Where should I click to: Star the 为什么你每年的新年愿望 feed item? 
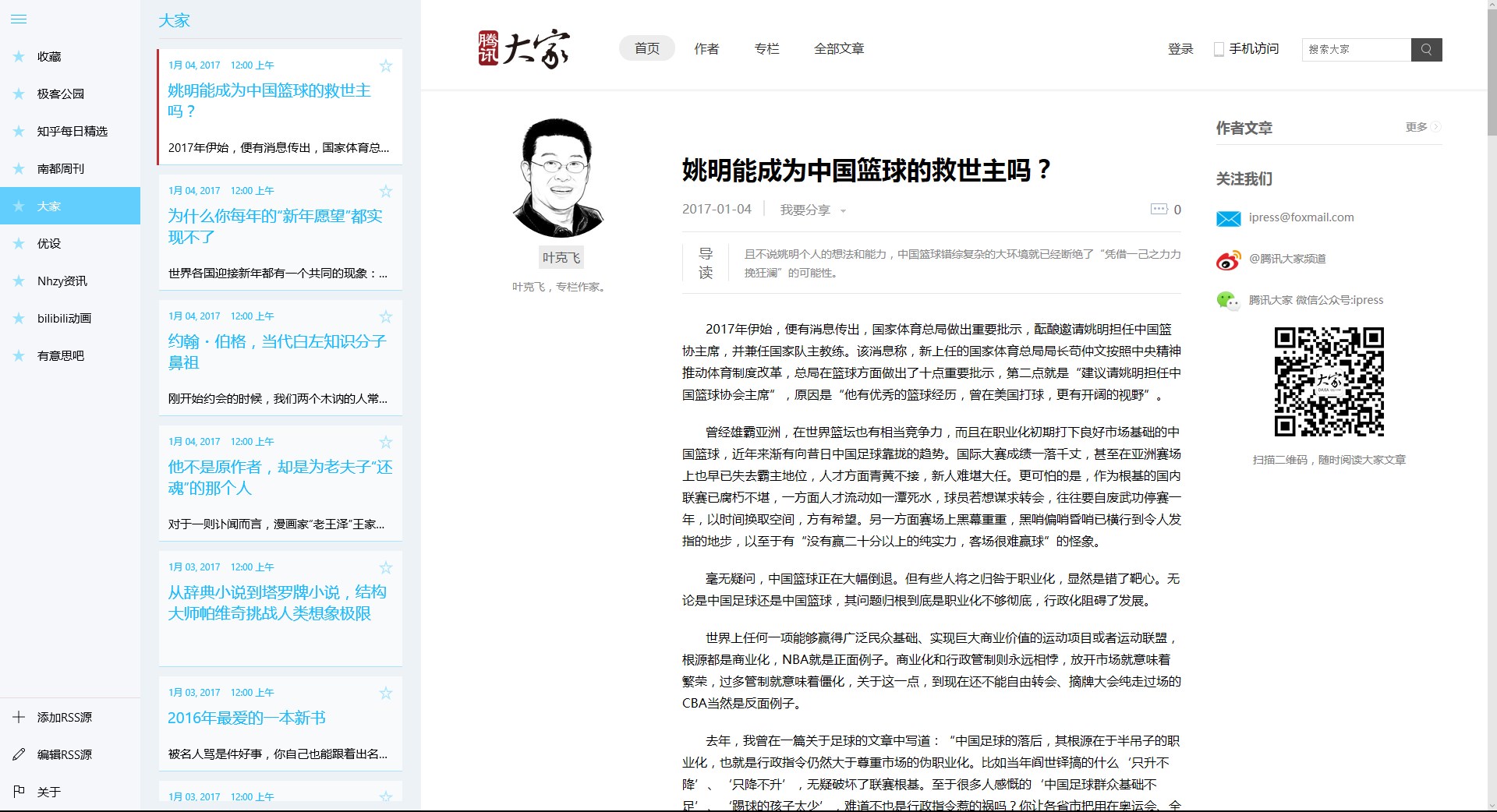(385, 192)
